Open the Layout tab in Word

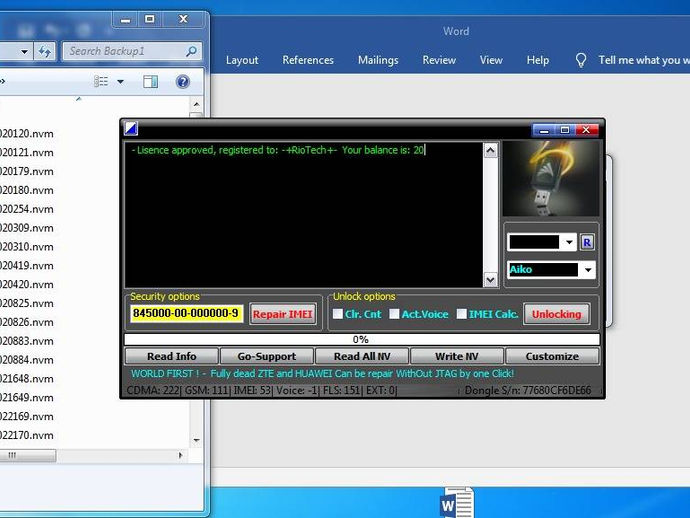coord(242,60)
